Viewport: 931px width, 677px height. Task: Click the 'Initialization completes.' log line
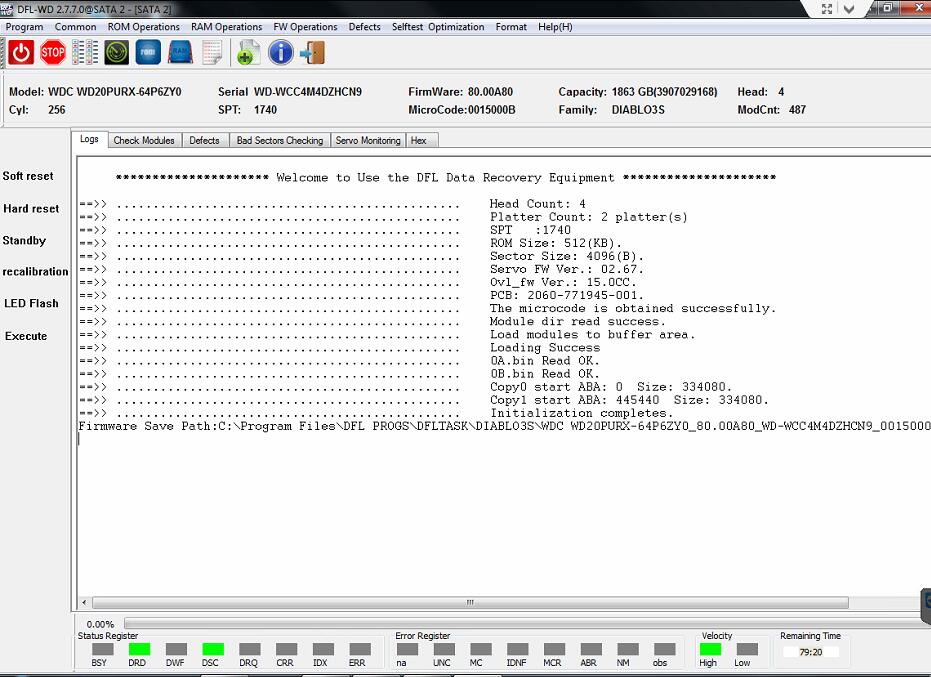click(x=581, y=413)
